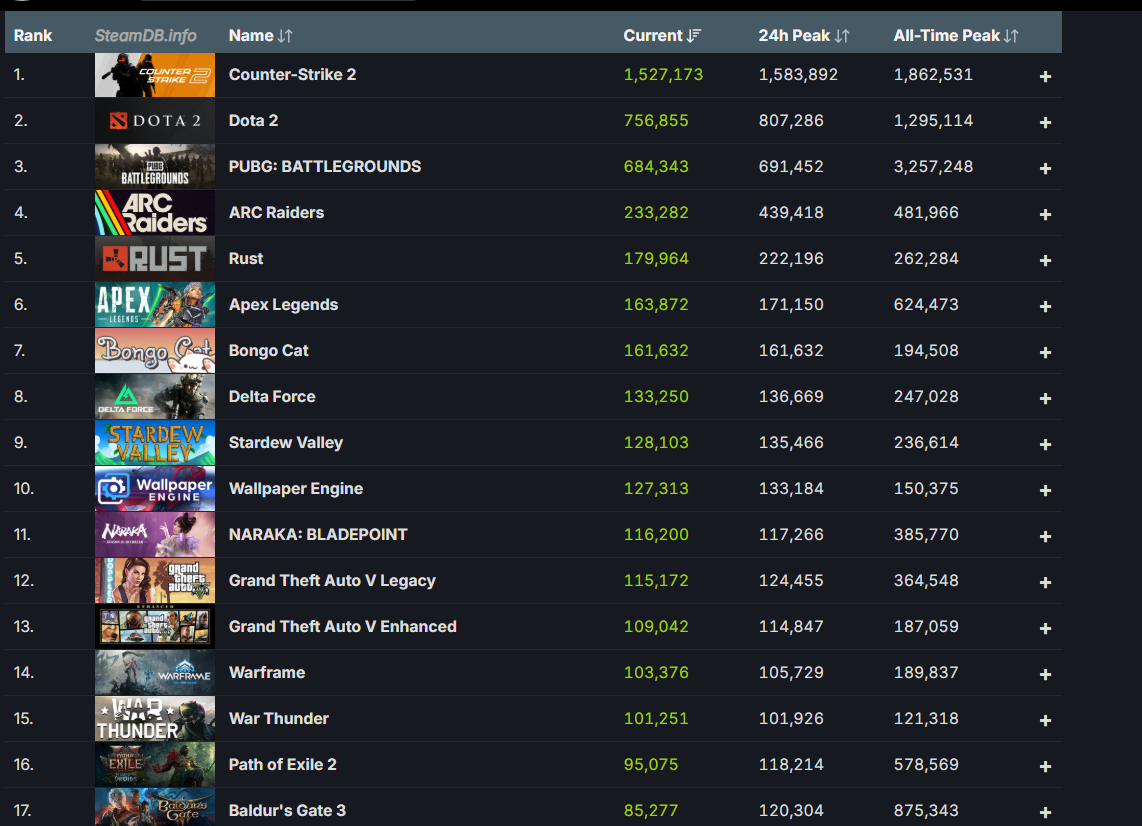The image size is (1142, 826).
Task: Open the Path of Exile 2 name link
Action: (x=283, y=764)
